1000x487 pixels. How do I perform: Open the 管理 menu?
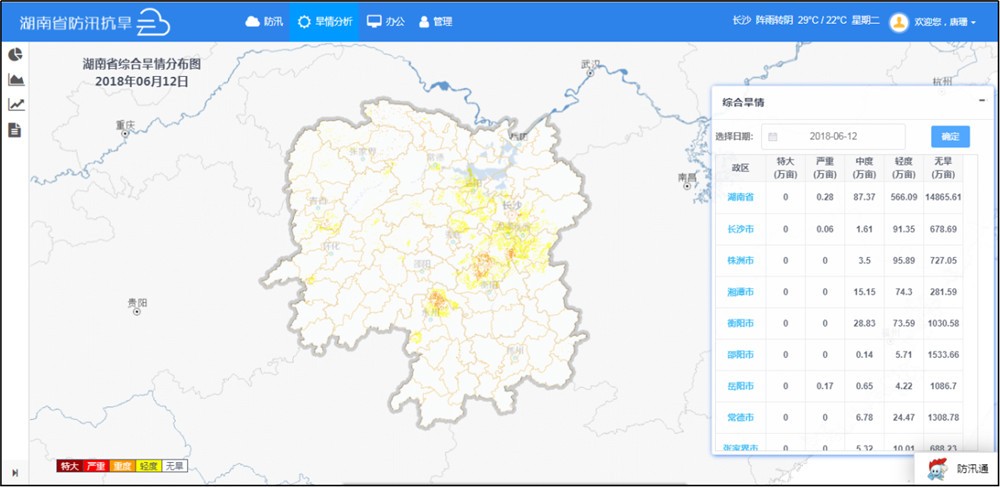436,22
